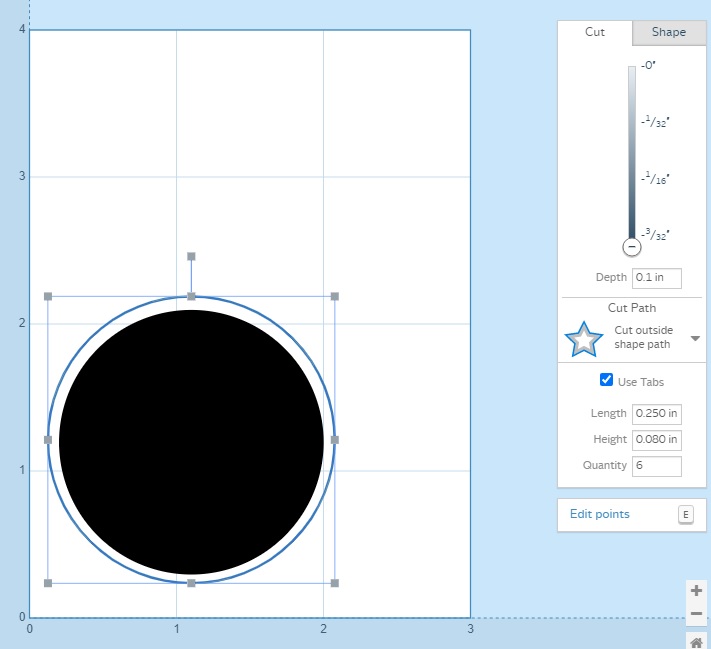Zoom in with the plus icon

697,590
